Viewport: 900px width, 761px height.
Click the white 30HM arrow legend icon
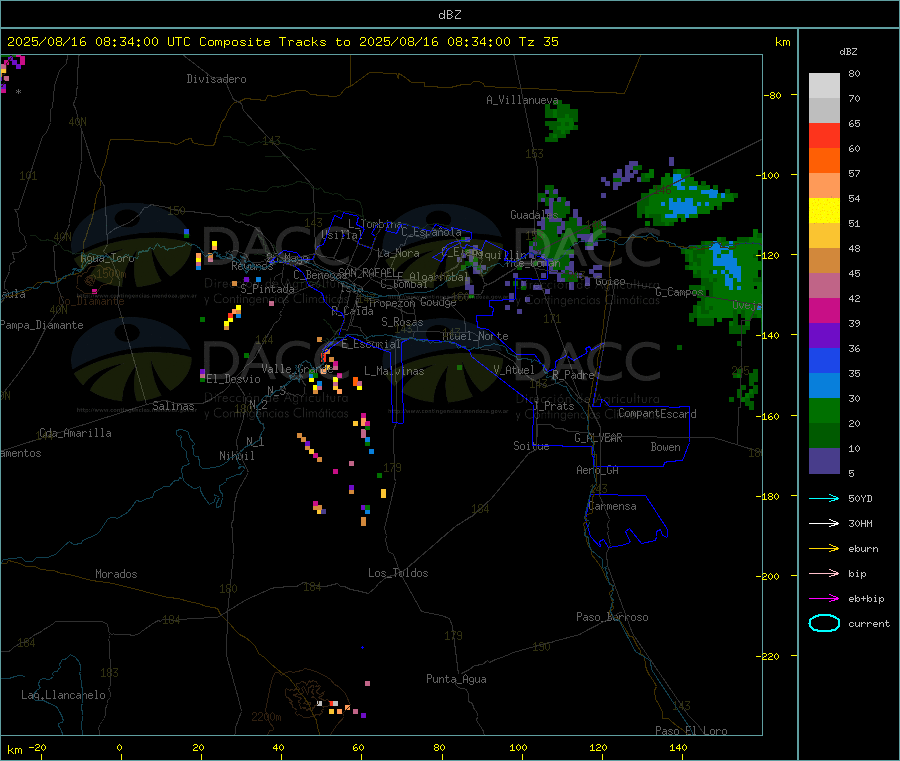(824, 523)
